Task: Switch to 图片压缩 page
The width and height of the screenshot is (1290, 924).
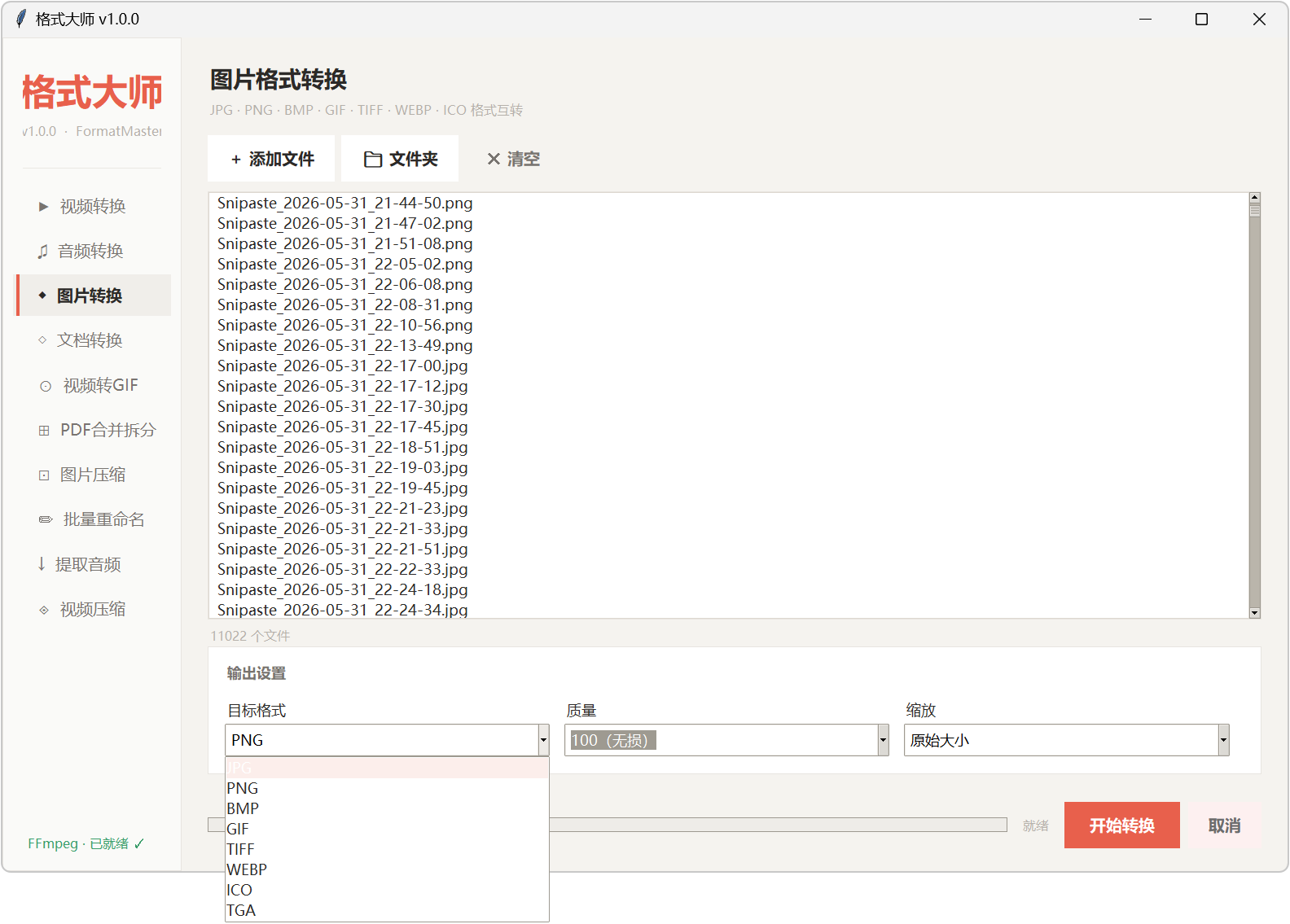Action: click(94, 475)
